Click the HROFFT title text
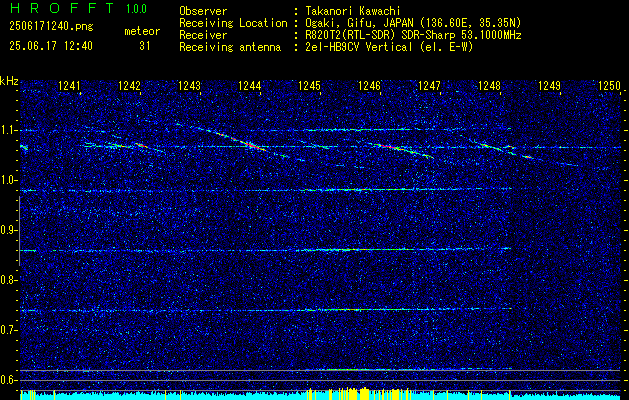This screenshot has height=400, width=629. coord(61,8)
